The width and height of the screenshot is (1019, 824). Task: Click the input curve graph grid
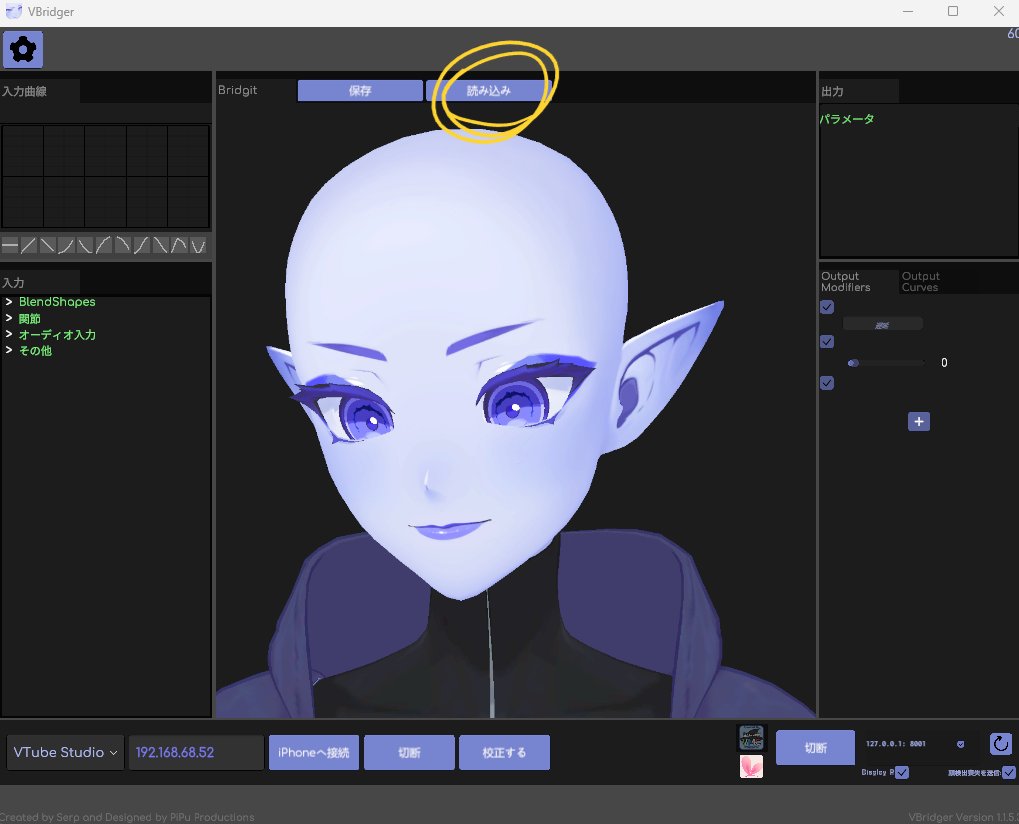(105, 176)
